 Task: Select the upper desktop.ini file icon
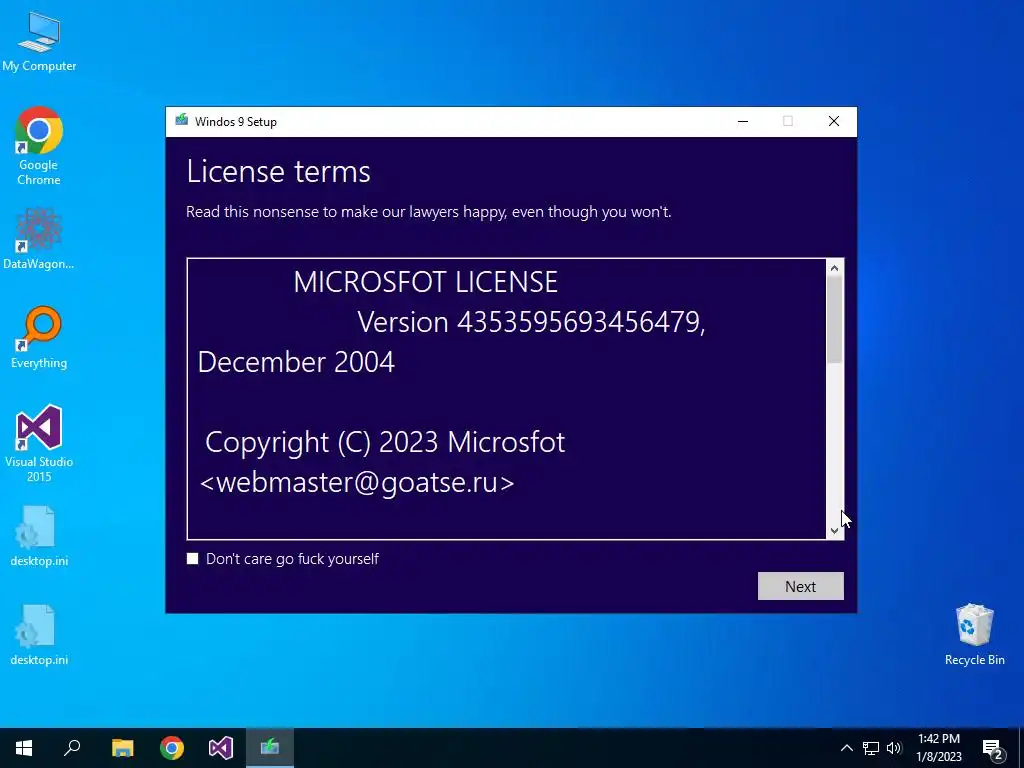click(39, 536)
